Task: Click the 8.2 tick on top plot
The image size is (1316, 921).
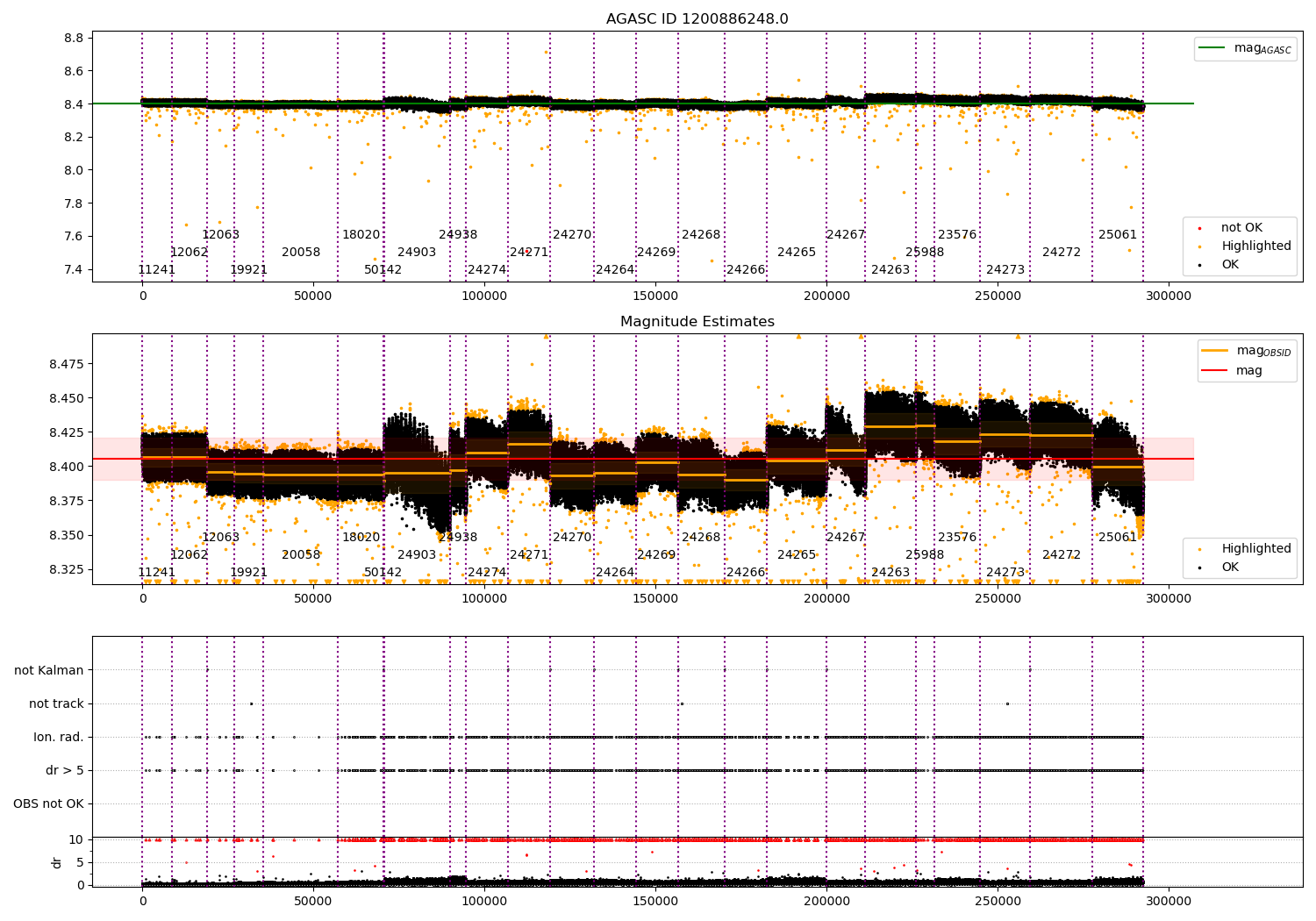Action: [x=74, y=137]
